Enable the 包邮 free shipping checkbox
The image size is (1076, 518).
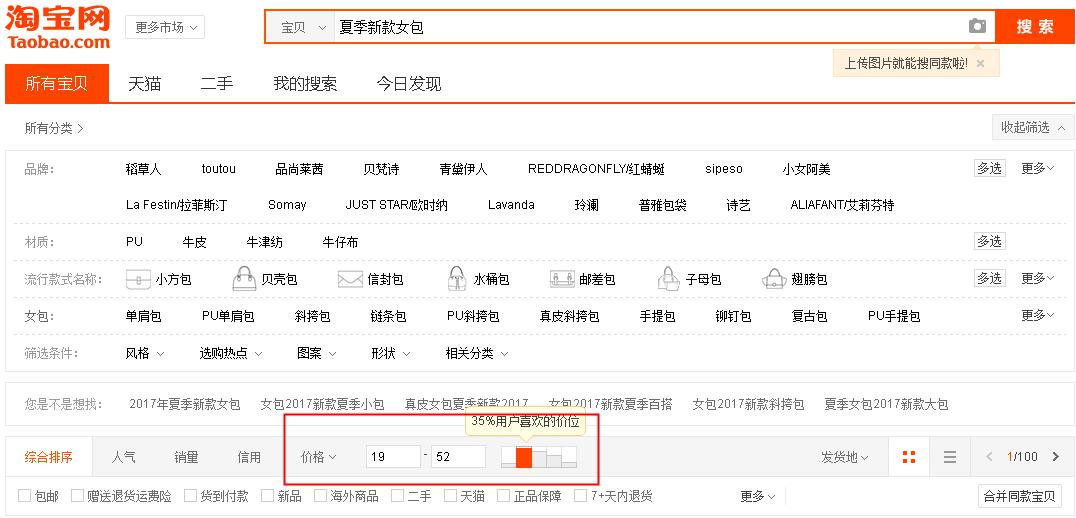[x=25, y=496]
